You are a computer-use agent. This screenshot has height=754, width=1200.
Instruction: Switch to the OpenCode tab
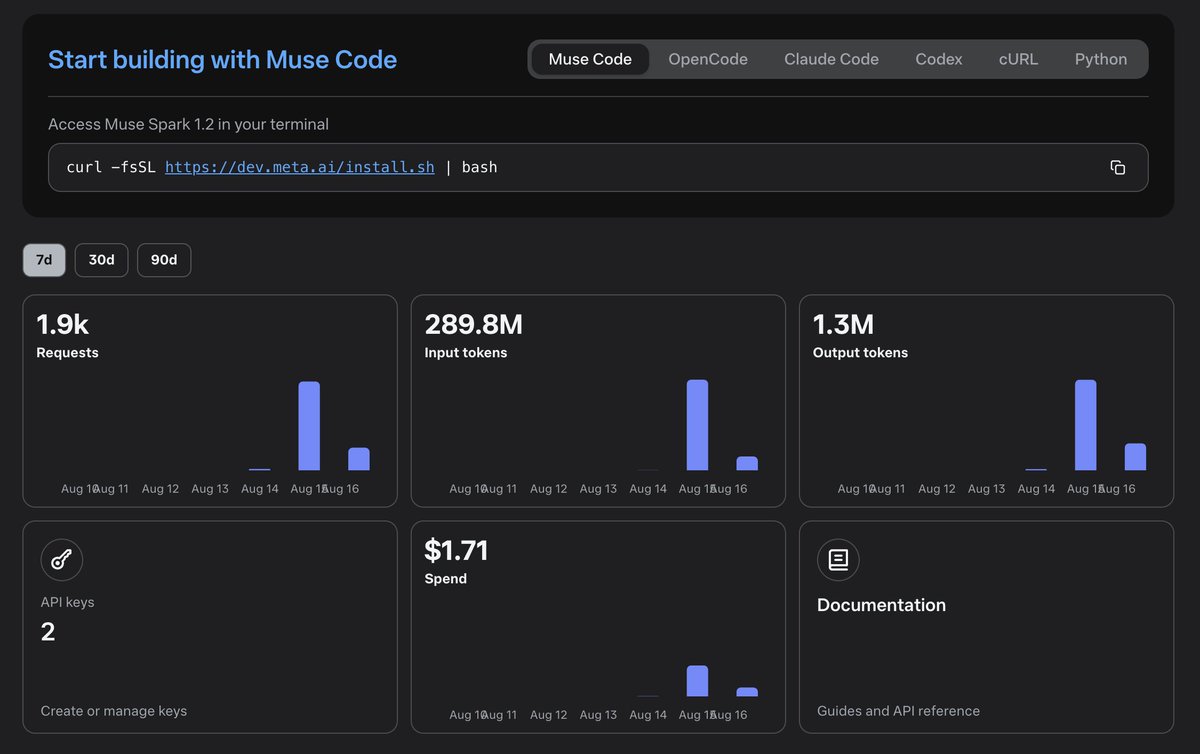point(708,59)
